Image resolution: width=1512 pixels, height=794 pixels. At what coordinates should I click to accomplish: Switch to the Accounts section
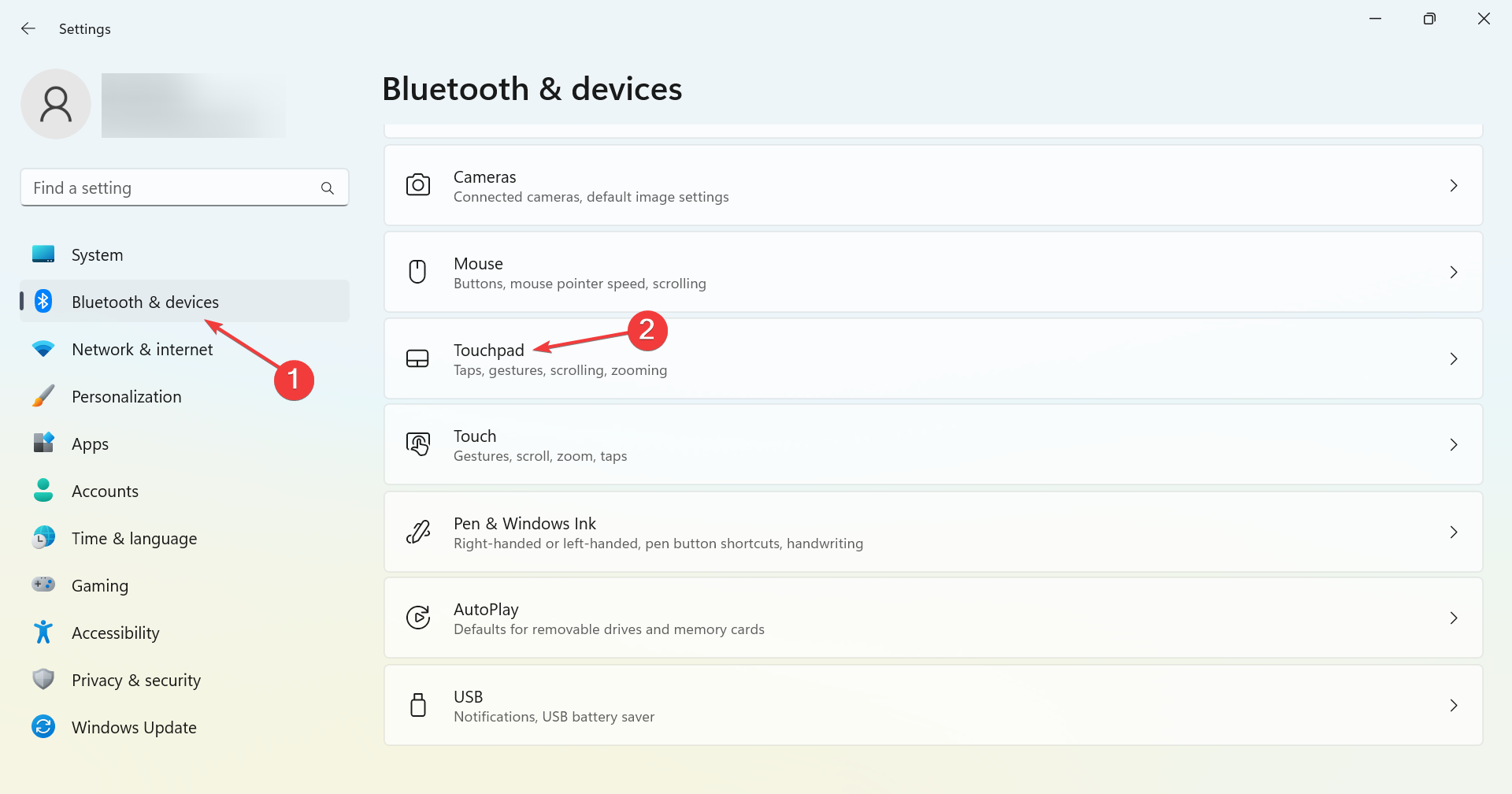(x=105, y=491)
